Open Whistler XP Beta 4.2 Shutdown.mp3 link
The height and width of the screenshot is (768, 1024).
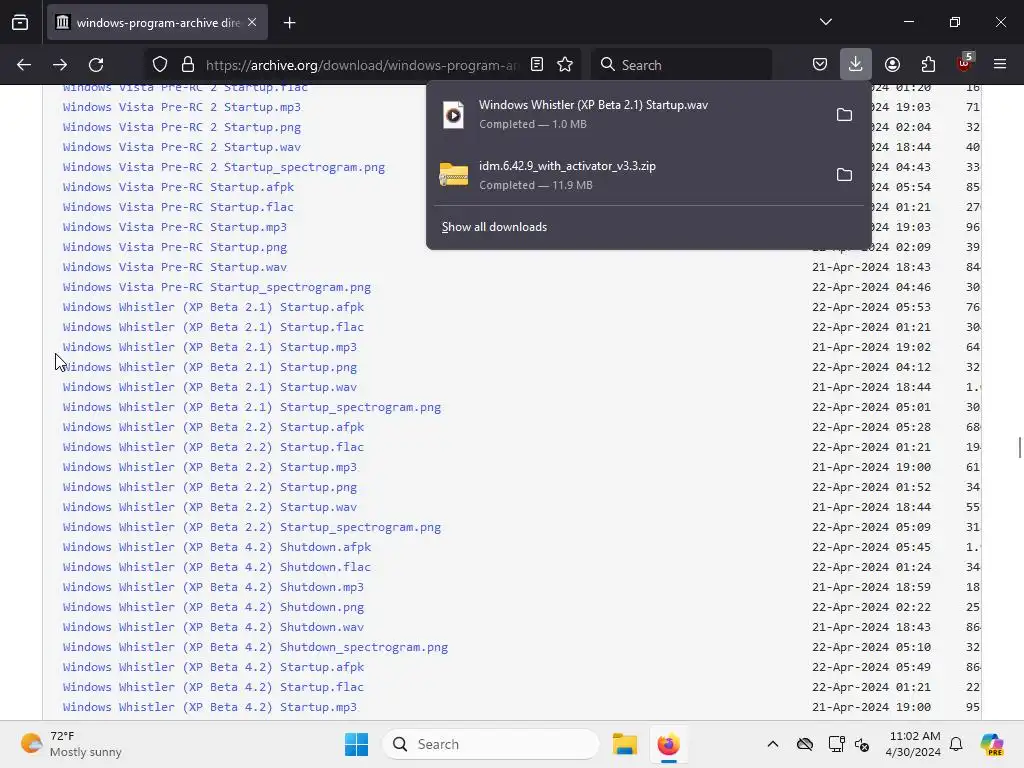tap(214, 587)
